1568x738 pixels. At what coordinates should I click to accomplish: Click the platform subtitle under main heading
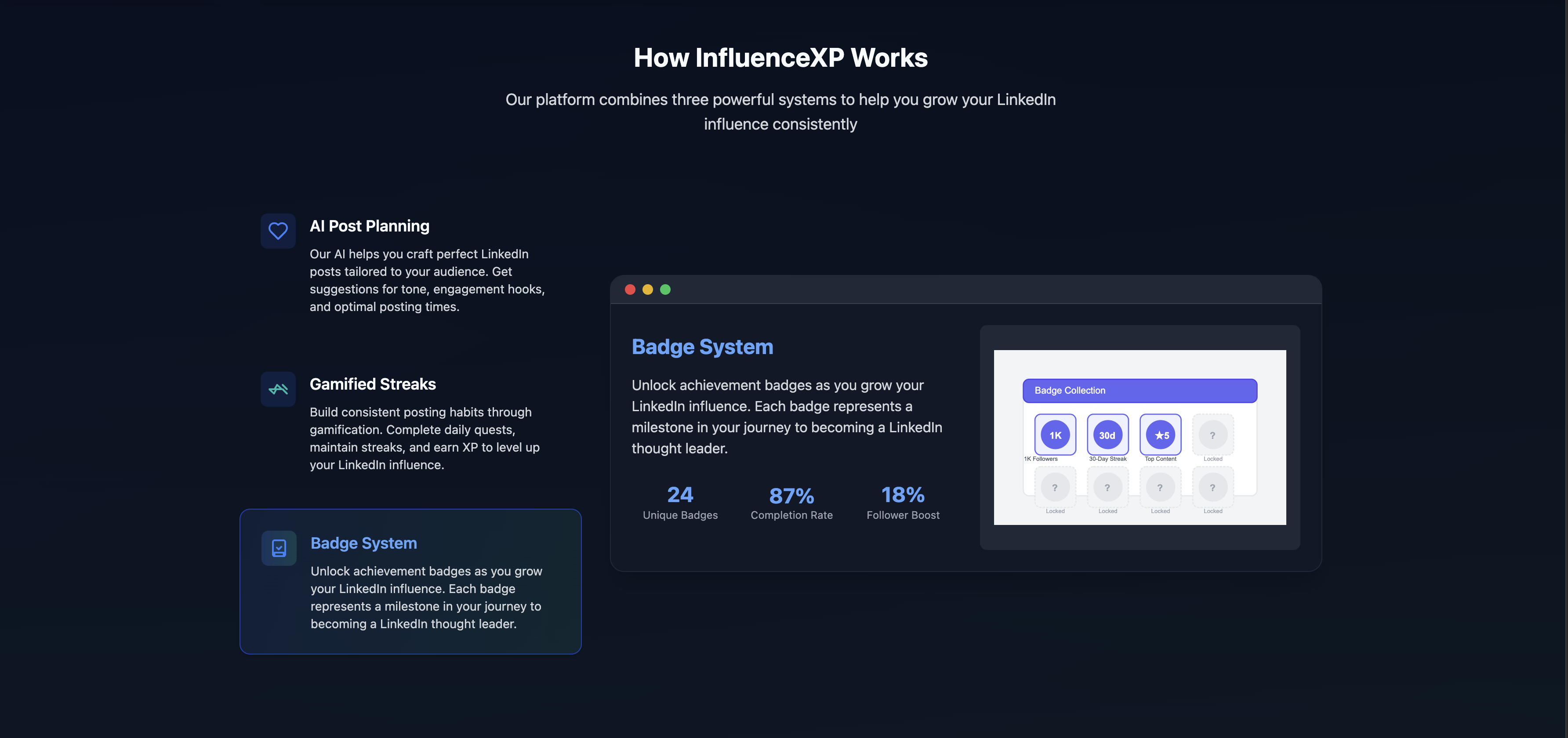[780, 111]
